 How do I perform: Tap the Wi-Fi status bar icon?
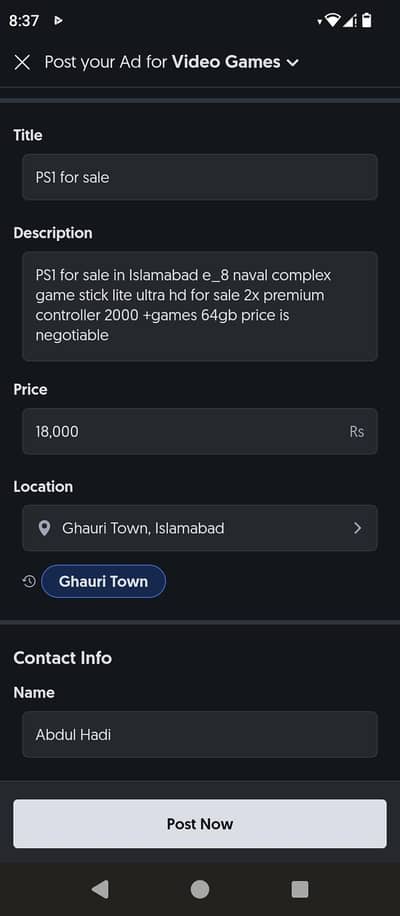(333, 21)
